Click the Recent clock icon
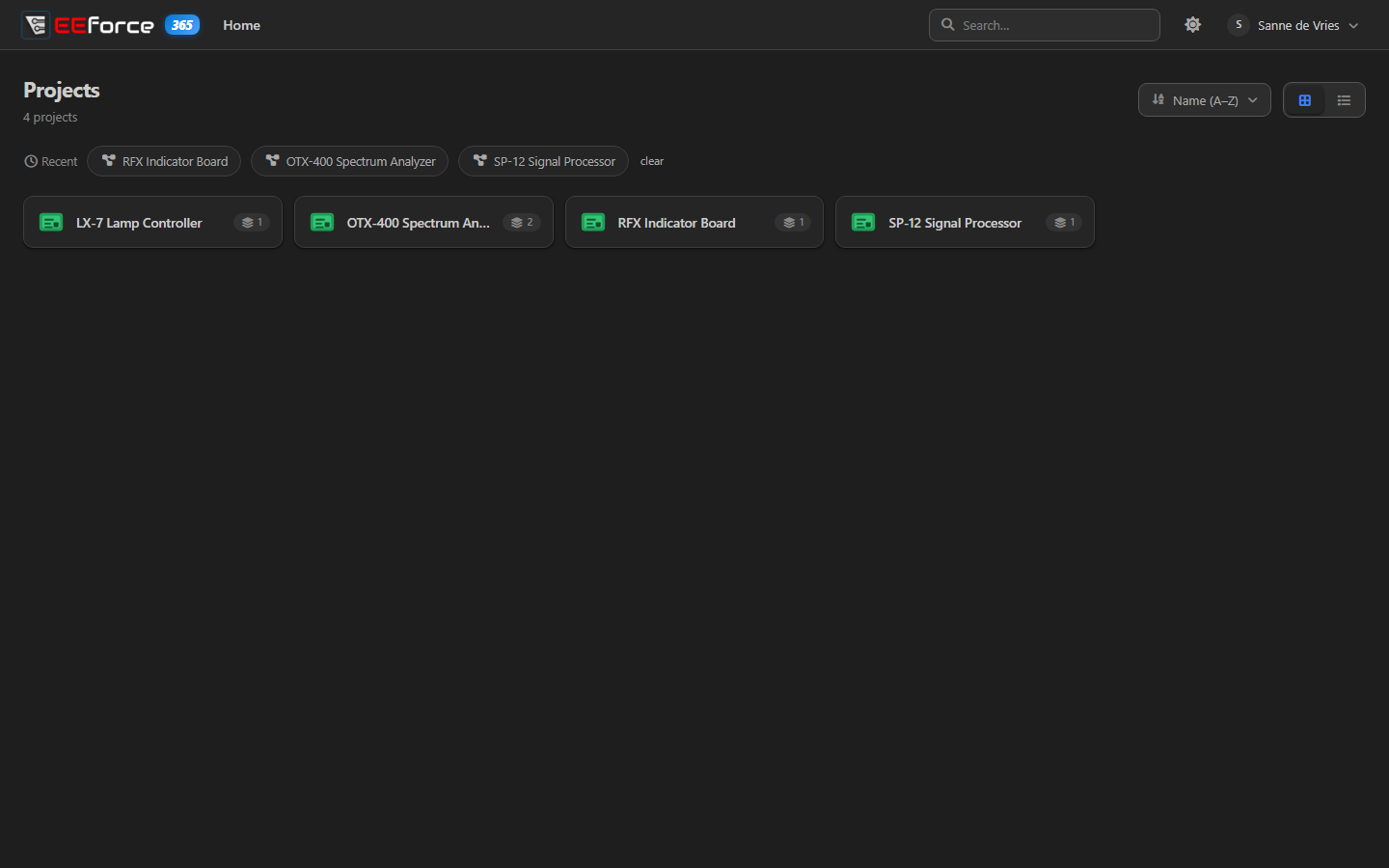The height and width of the screenshot is (868, 1389). tap(31, 161)
